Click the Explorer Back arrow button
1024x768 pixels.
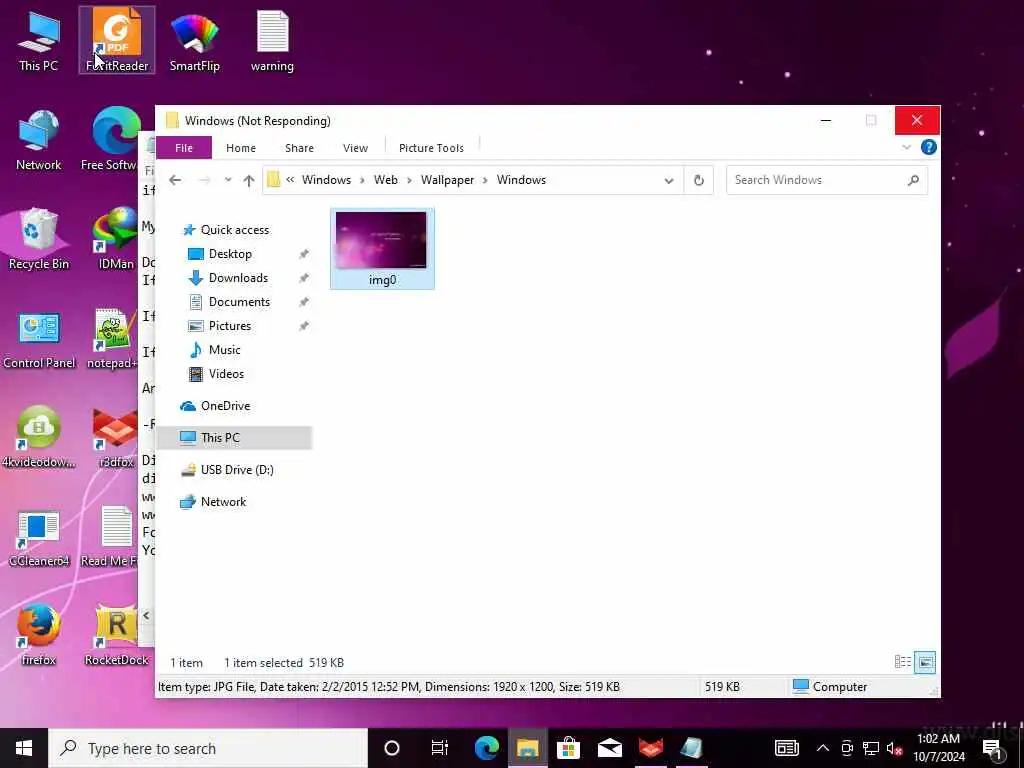[x=175, y=180]
